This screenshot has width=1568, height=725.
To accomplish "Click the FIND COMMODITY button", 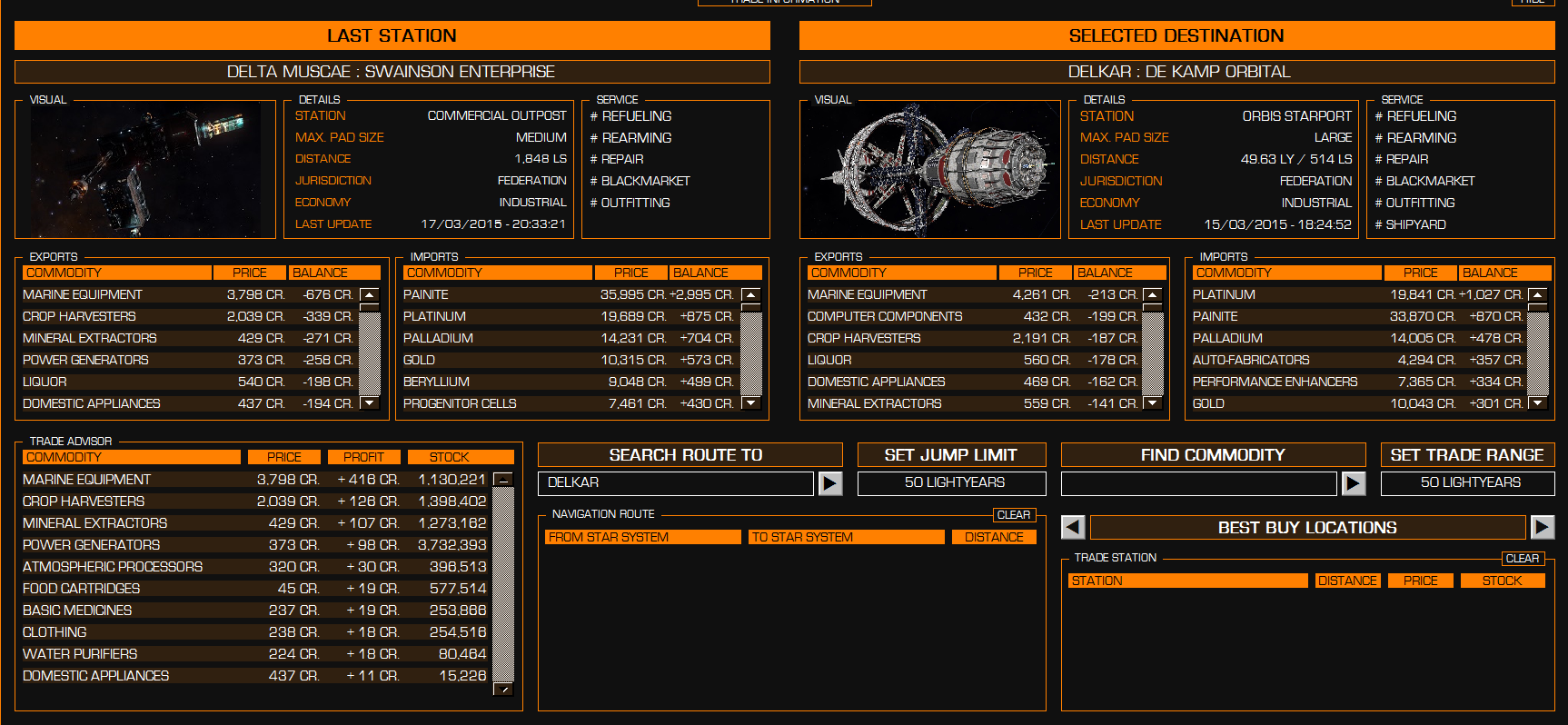I will [x=1213, y=455].
